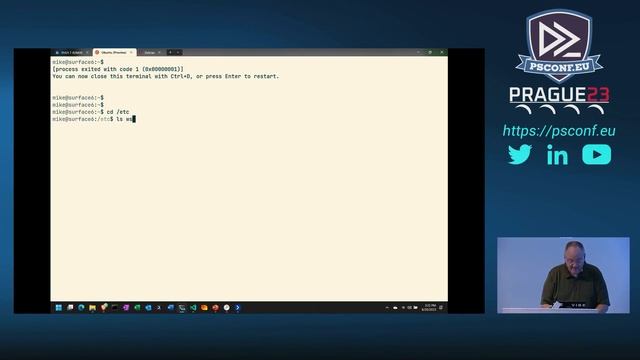Minimize the terminal window
The image size is (640, 360).
(418, 52)
